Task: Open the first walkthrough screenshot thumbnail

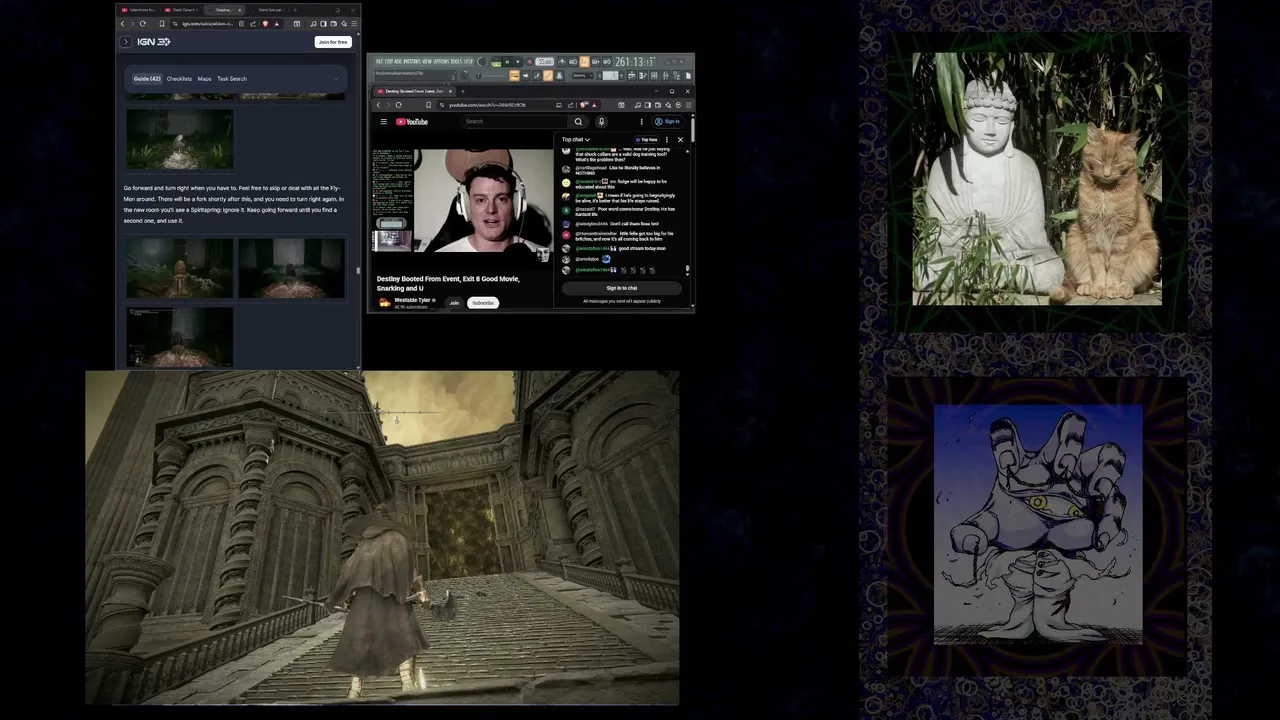Action: pos(180,139)
